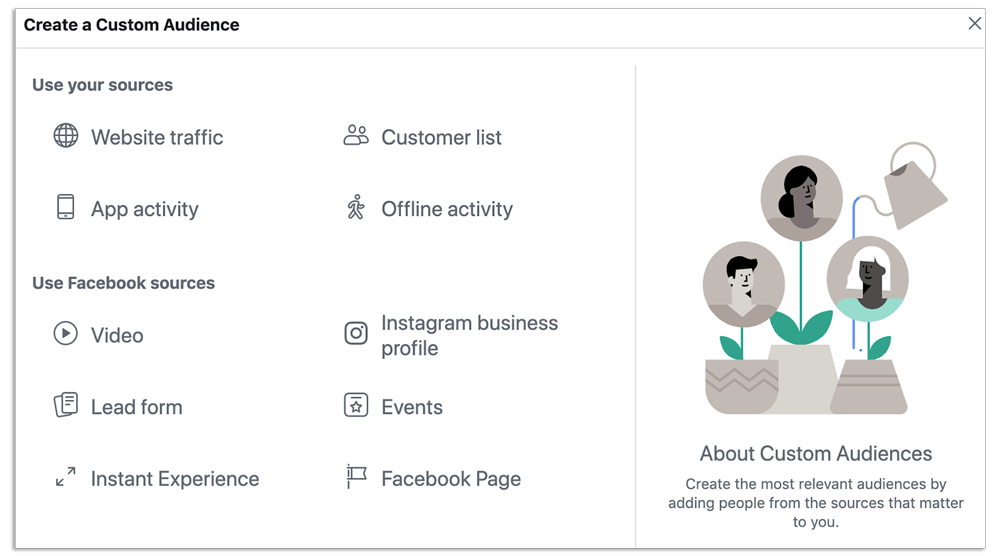Click the starred calendar Events icon
Screen dimensions: 1000x556
click(356, 405)
